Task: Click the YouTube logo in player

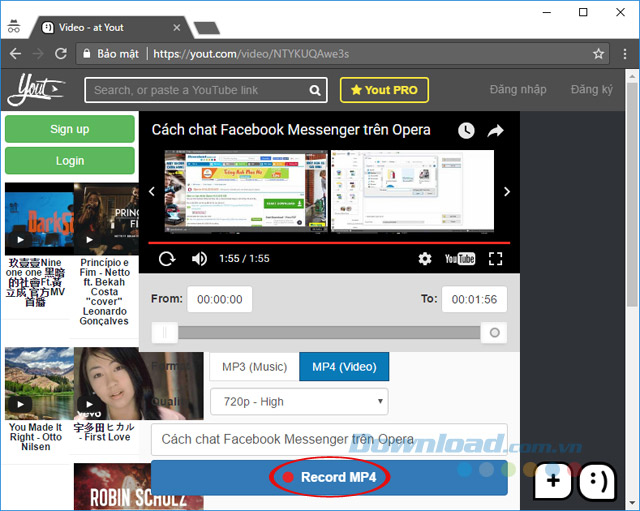Action: tap(460, 258)
